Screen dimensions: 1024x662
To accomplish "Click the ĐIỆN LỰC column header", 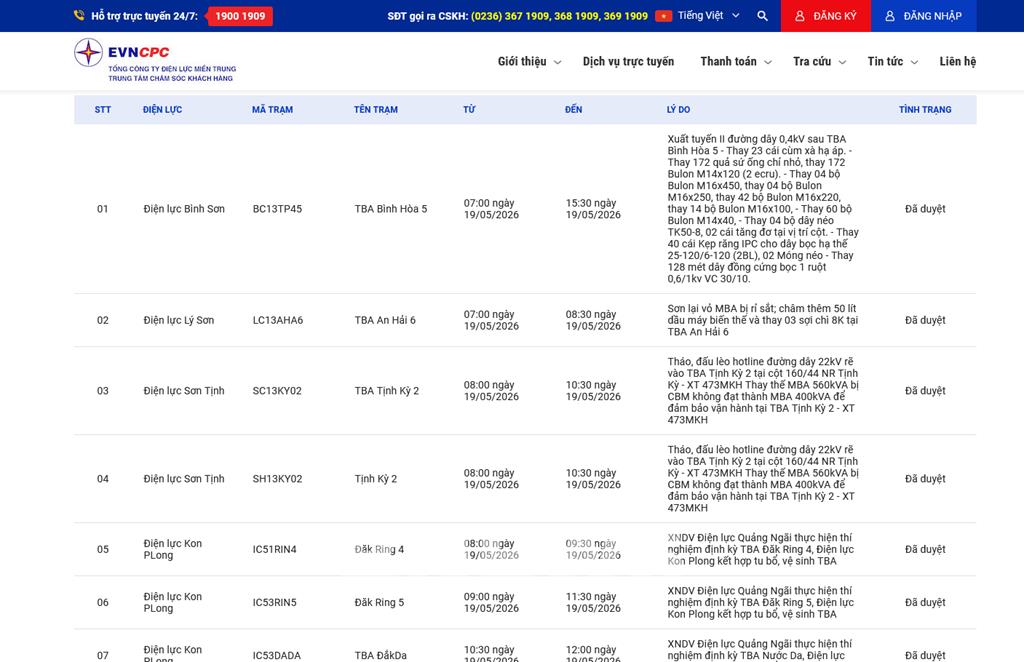I will (163, 110).
